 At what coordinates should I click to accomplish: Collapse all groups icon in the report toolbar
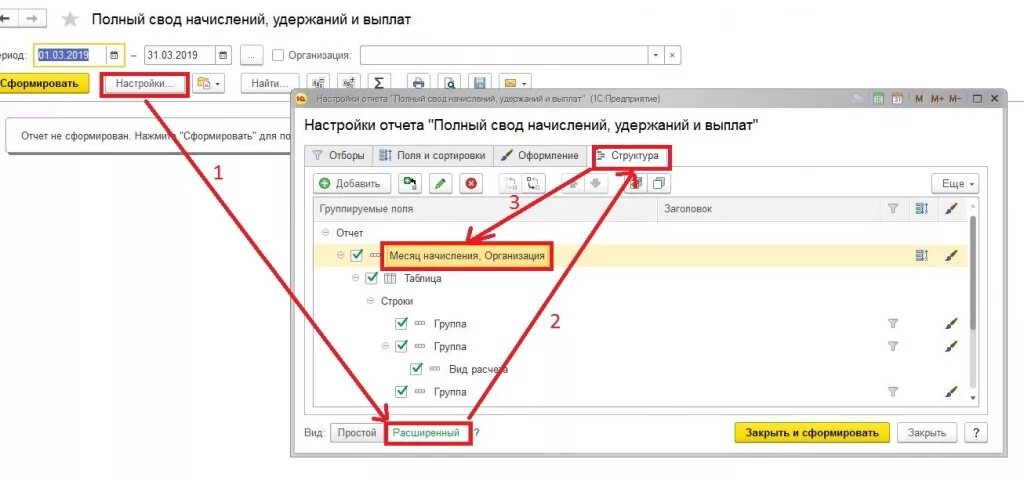point(318,84)
